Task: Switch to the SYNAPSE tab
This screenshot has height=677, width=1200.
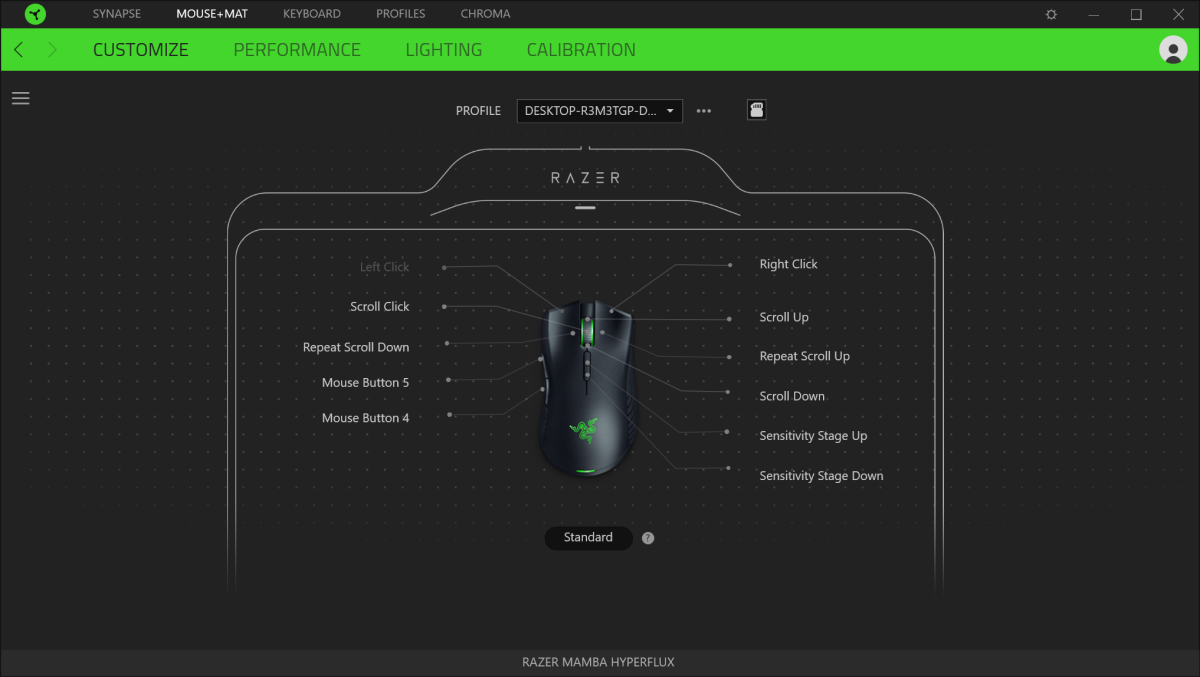Action: coord(117,14)
